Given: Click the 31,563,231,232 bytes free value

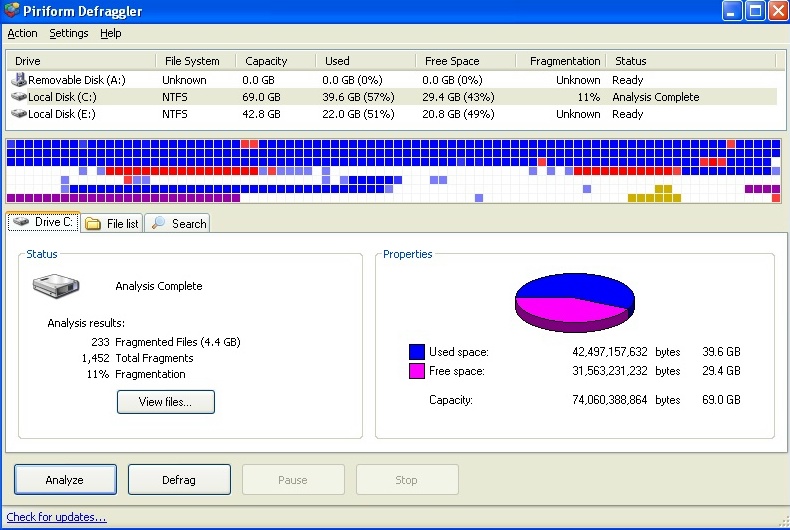Looking at the screenshot, I should pos(626,371).
